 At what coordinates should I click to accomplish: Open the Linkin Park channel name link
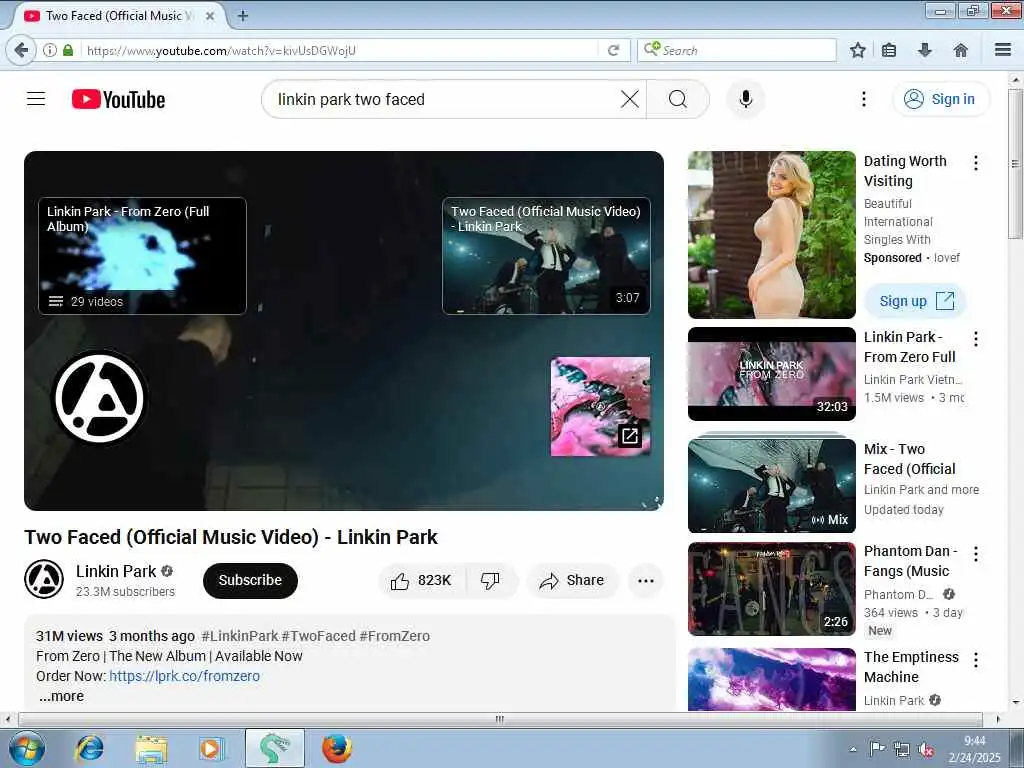[116, 571]
